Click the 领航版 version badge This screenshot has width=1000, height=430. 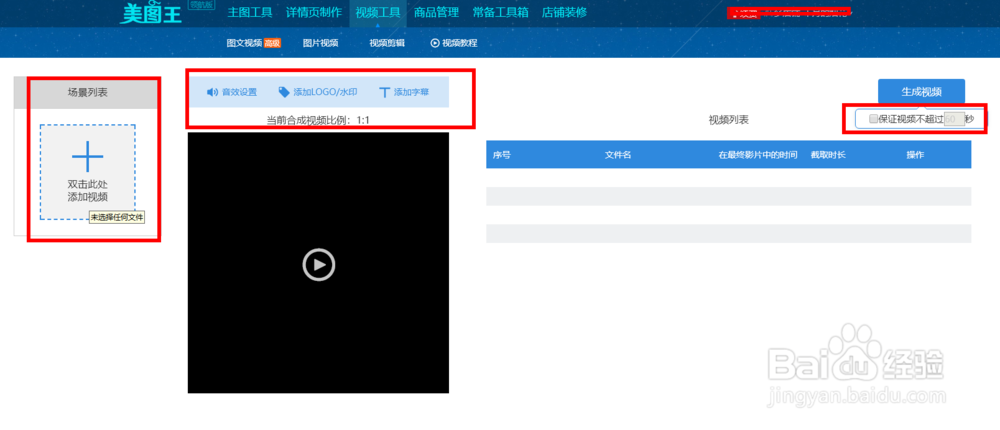[x=202, y=4]
